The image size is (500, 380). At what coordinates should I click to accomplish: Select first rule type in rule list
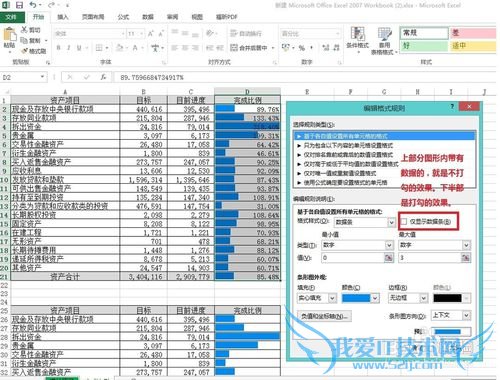click(385, 136)
